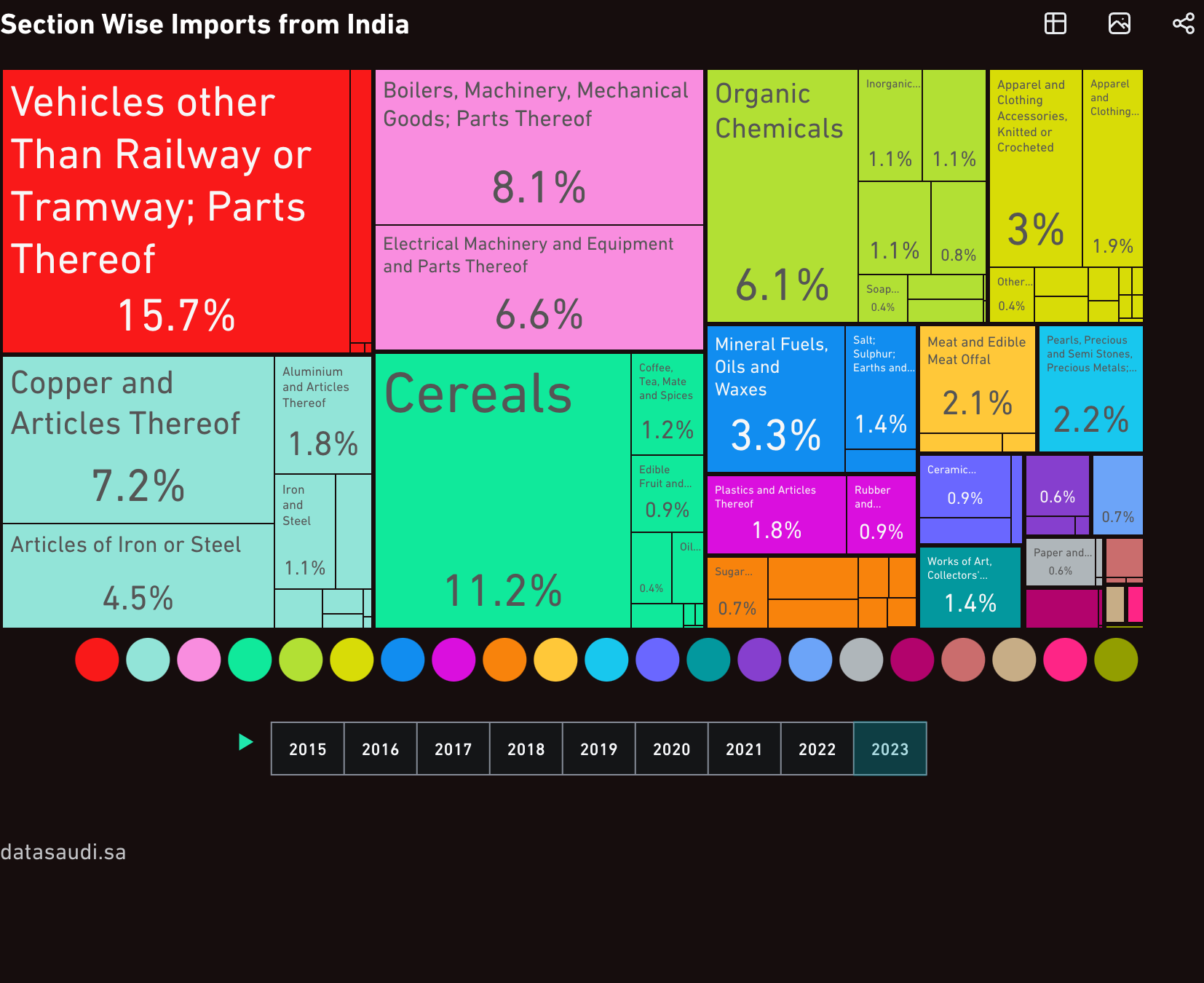Click the highlighted 2023 year tab
Image resolution: width=1204 pixels, height=983 pixels.
[890, 749]
